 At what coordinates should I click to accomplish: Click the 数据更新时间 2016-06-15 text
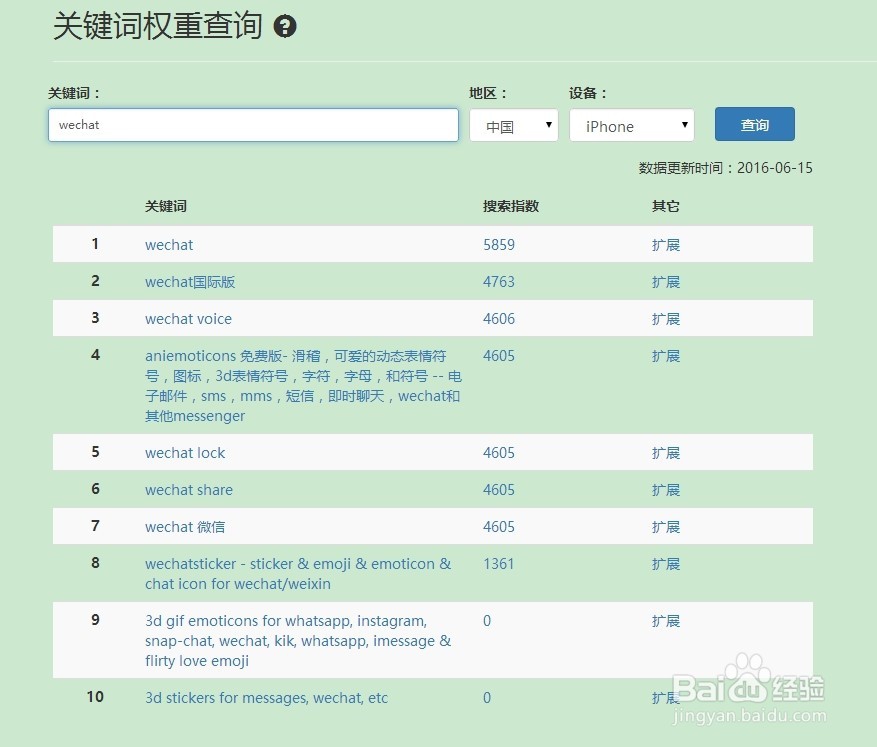pos(725,168)
